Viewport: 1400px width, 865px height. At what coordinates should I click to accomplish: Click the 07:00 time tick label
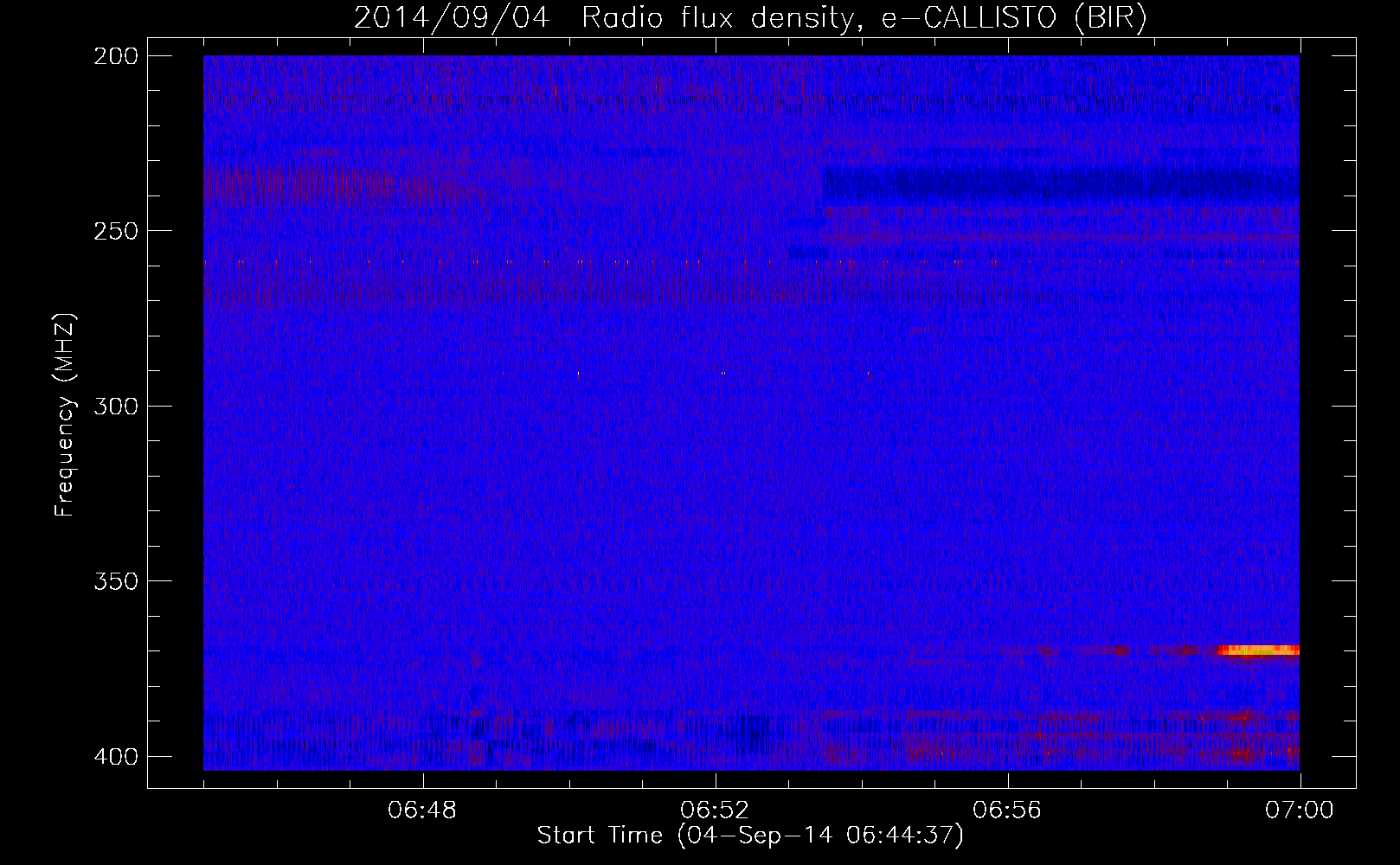click(x=1300, y=811)
